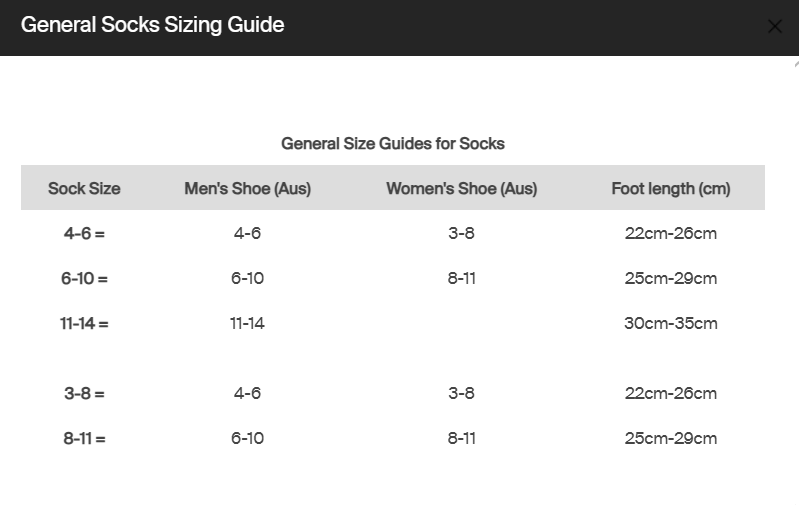The height and width of the screenshot is (505, 799).
Task: Click men's shoe value in 8-11 = row
Action: tap(247, 438)
